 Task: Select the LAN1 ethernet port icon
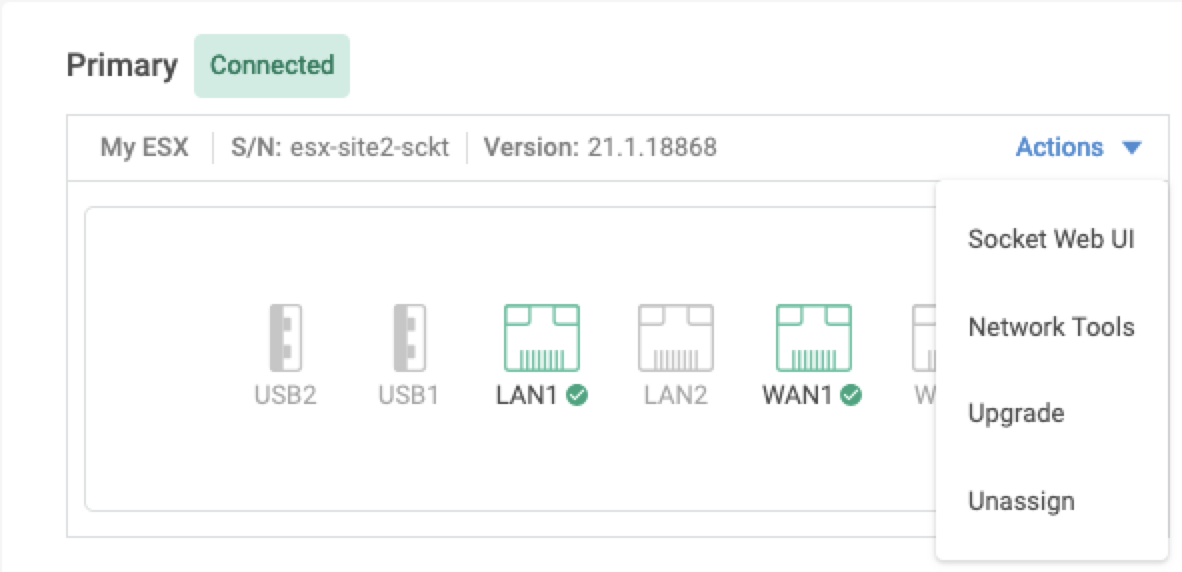tap(541, 338)
